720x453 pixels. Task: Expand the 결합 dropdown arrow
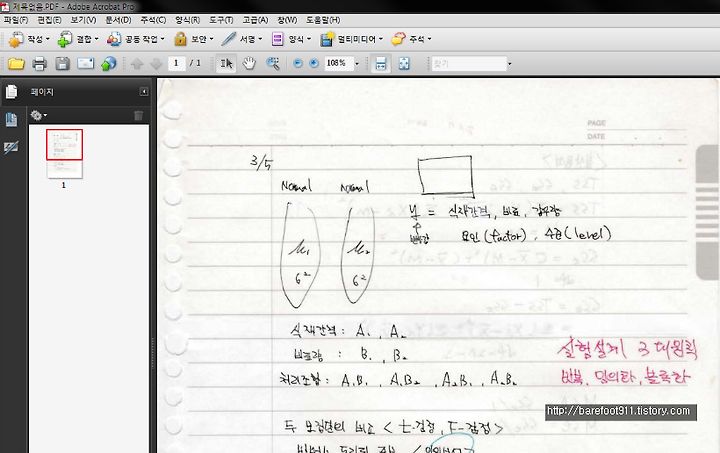point(96,39)
